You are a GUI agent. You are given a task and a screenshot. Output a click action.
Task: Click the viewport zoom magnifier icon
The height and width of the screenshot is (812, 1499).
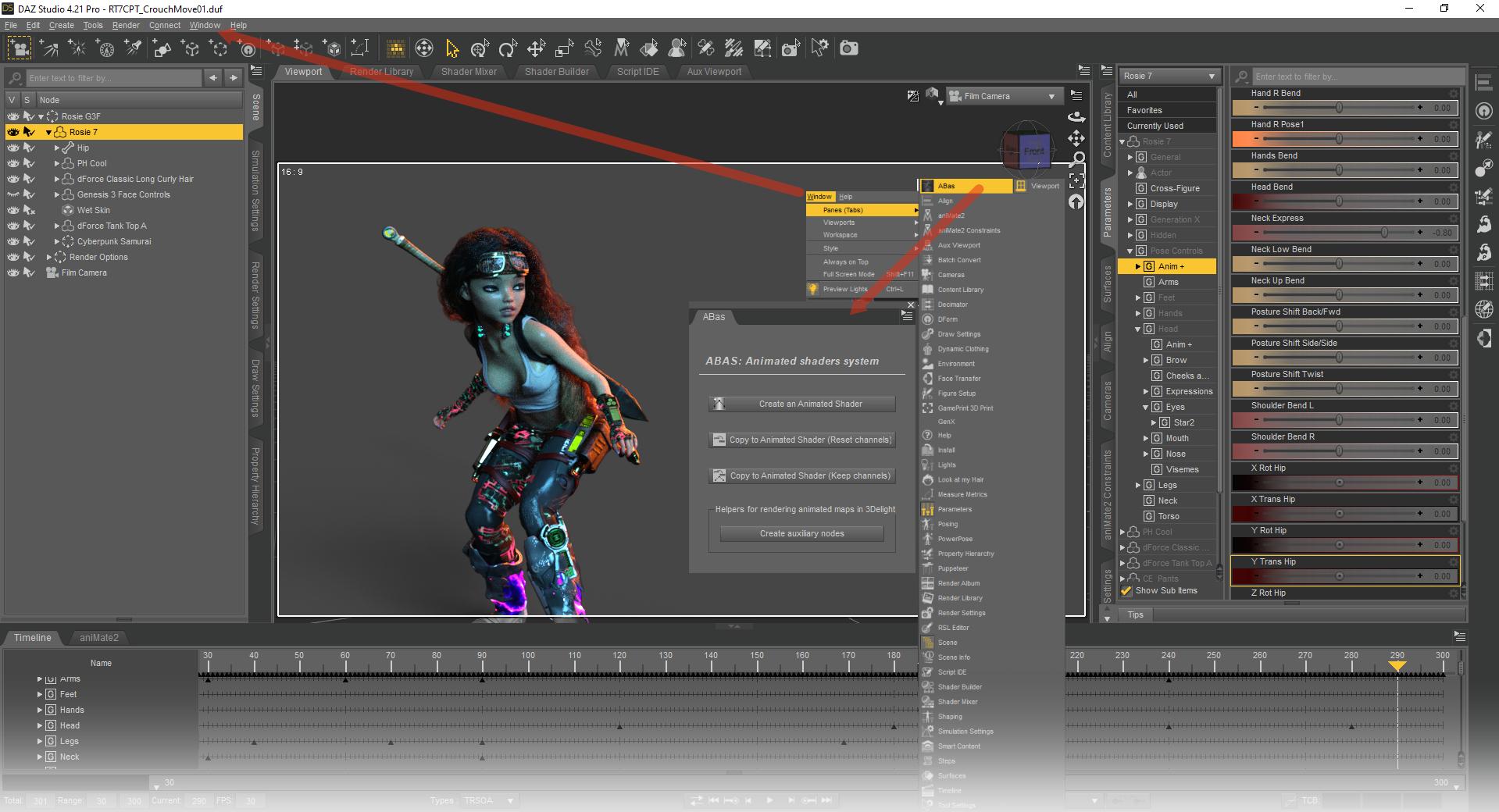point(1076,159)
